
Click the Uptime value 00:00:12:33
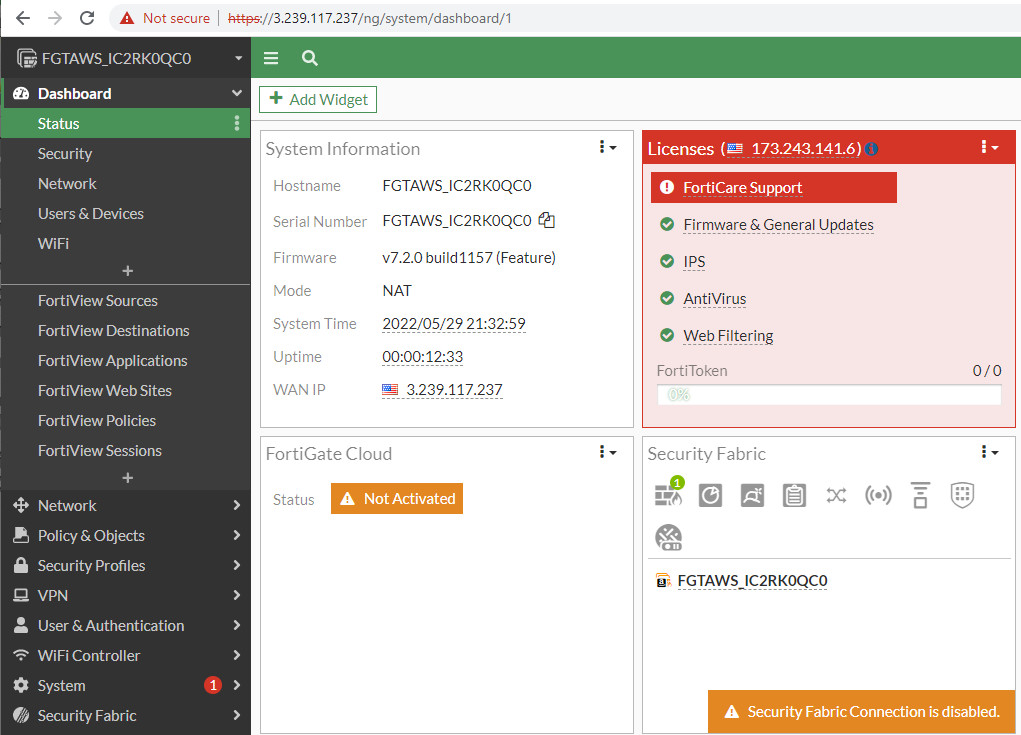423,357
